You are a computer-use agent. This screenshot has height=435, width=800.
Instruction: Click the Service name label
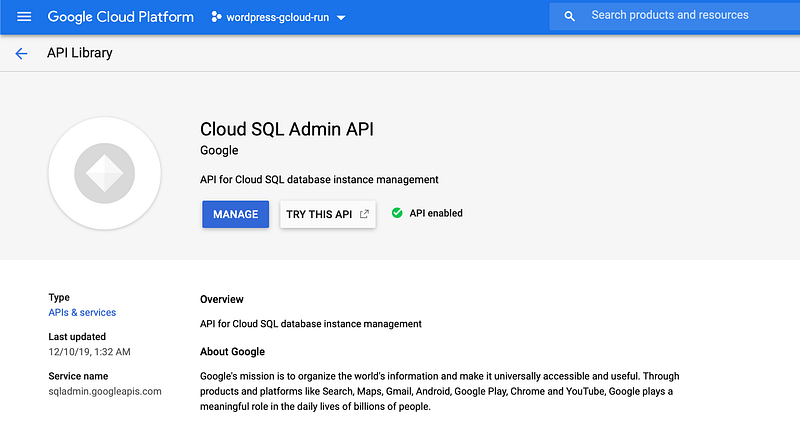pyautogui.click(x=78, y=376)
